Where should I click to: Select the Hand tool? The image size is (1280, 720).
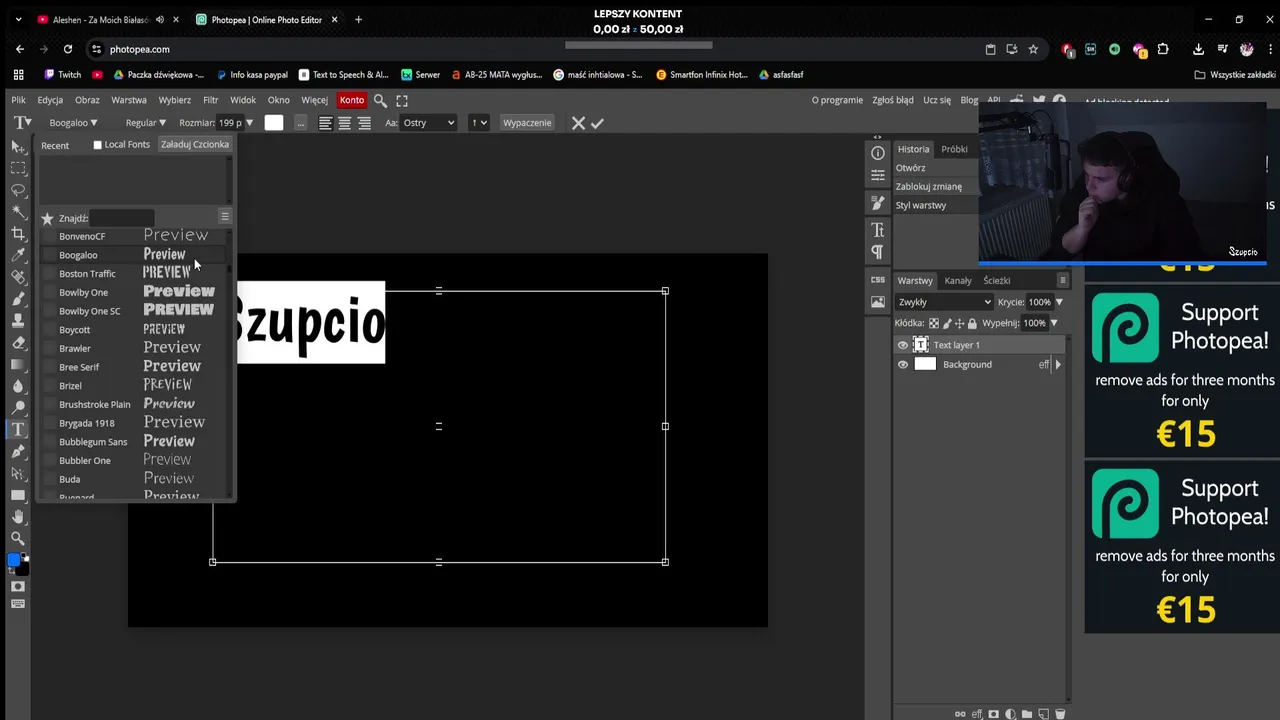18,517
